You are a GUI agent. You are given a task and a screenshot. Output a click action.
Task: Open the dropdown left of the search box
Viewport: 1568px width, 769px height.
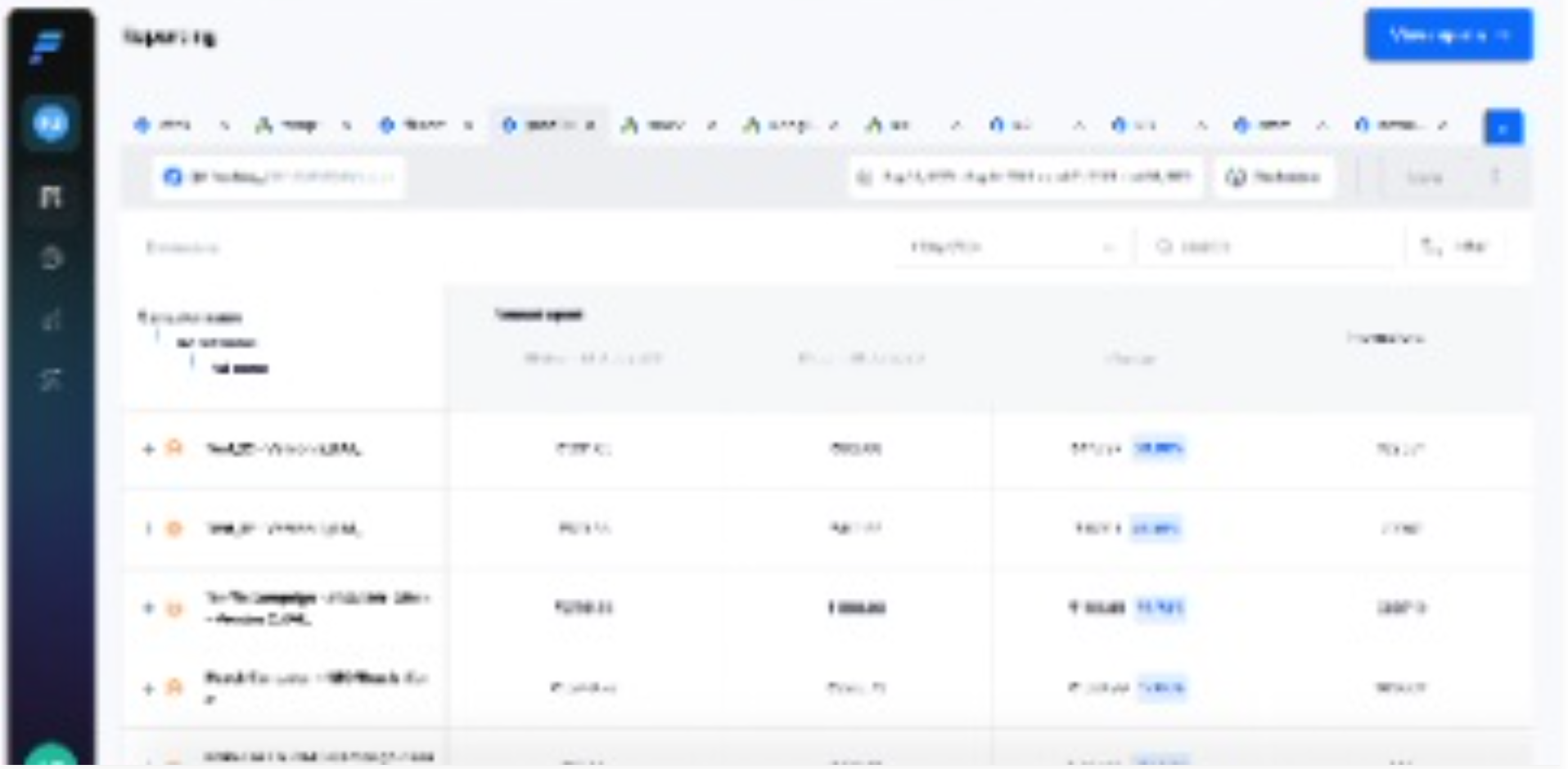click(1012, 247)
